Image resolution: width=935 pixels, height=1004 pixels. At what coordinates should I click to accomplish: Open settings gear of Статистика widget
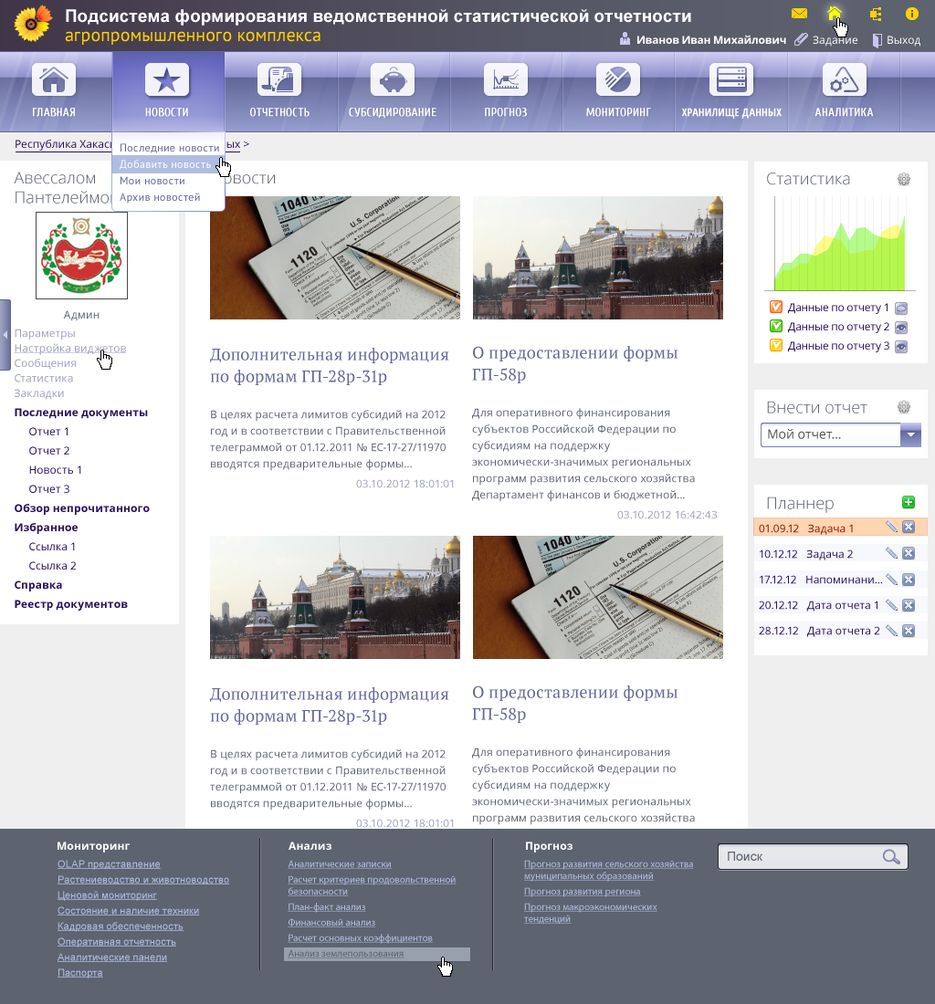coord(904,179)
